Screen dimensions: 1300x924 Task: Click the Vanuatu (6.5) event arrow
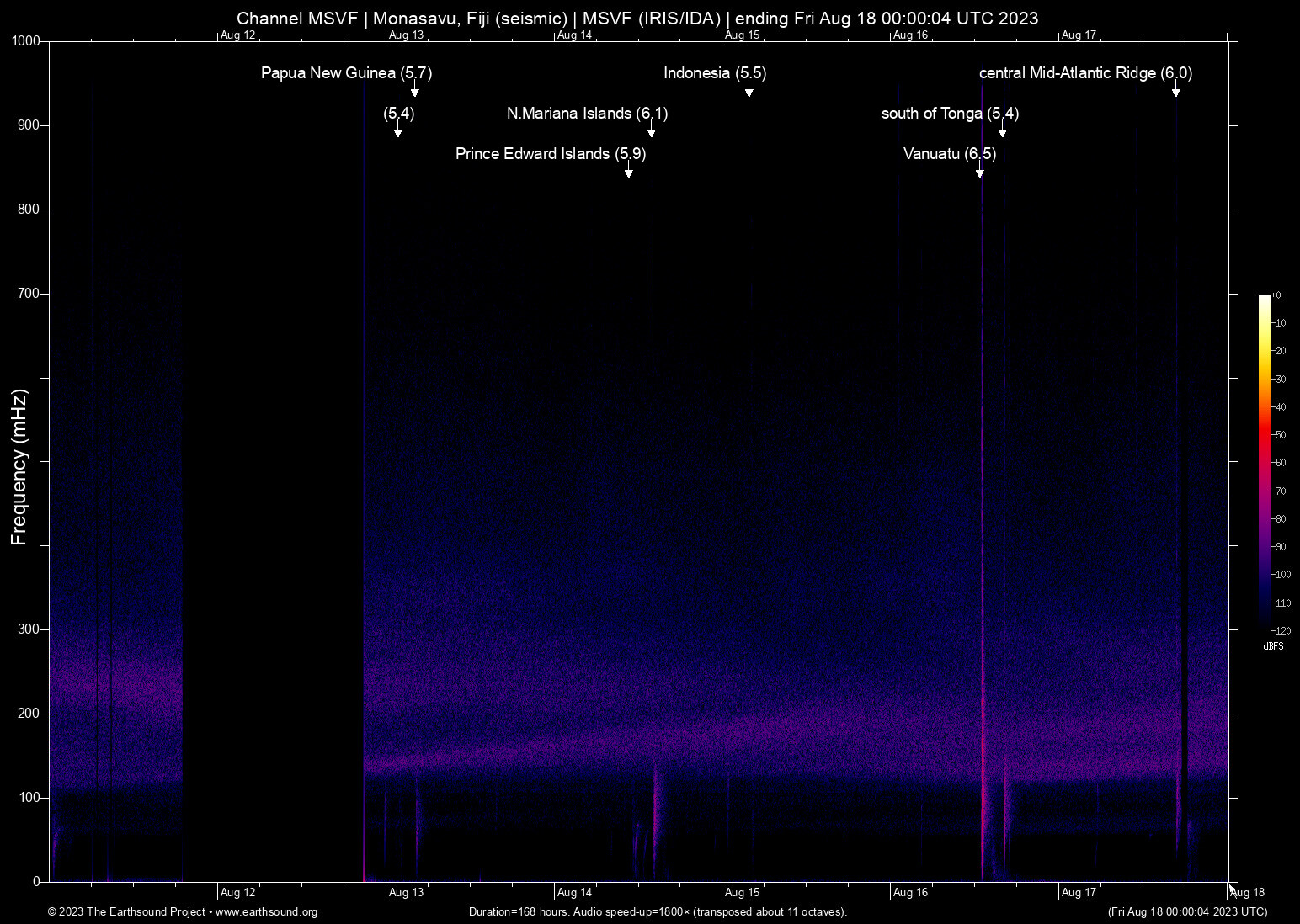979,171
